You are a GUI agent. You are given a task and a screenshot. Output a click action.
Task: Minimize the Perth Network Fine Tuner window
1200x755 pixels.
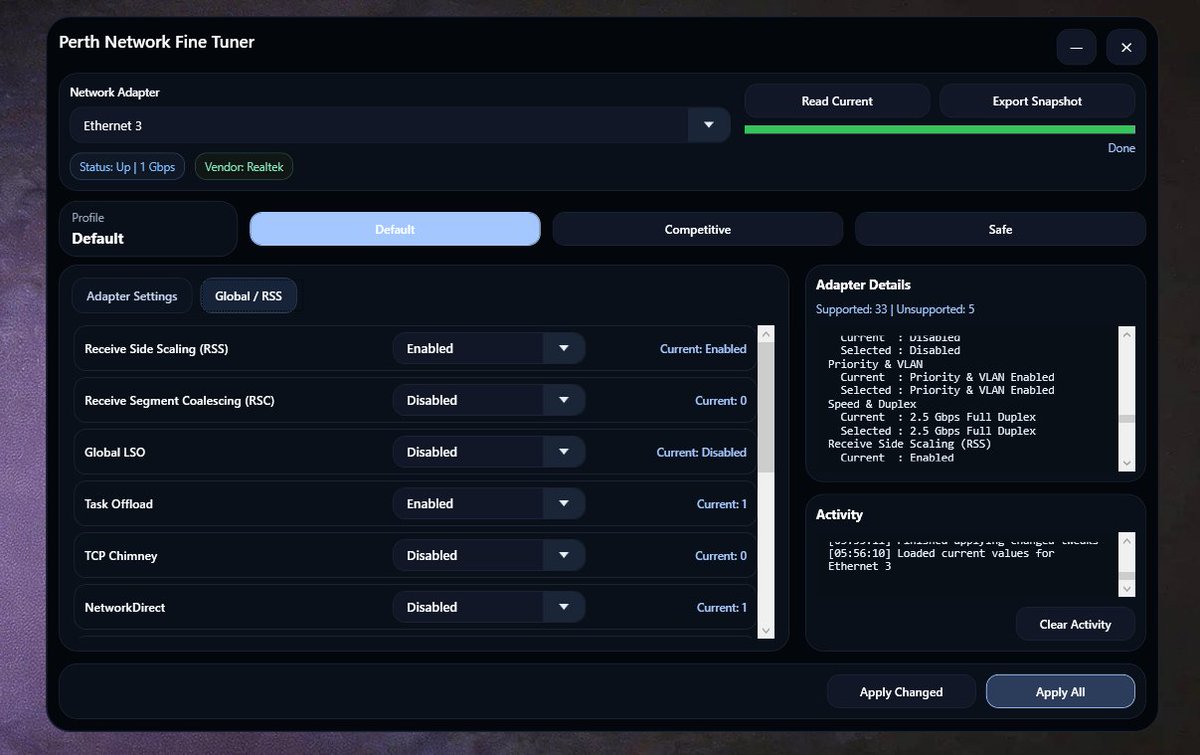[1077, 47]
